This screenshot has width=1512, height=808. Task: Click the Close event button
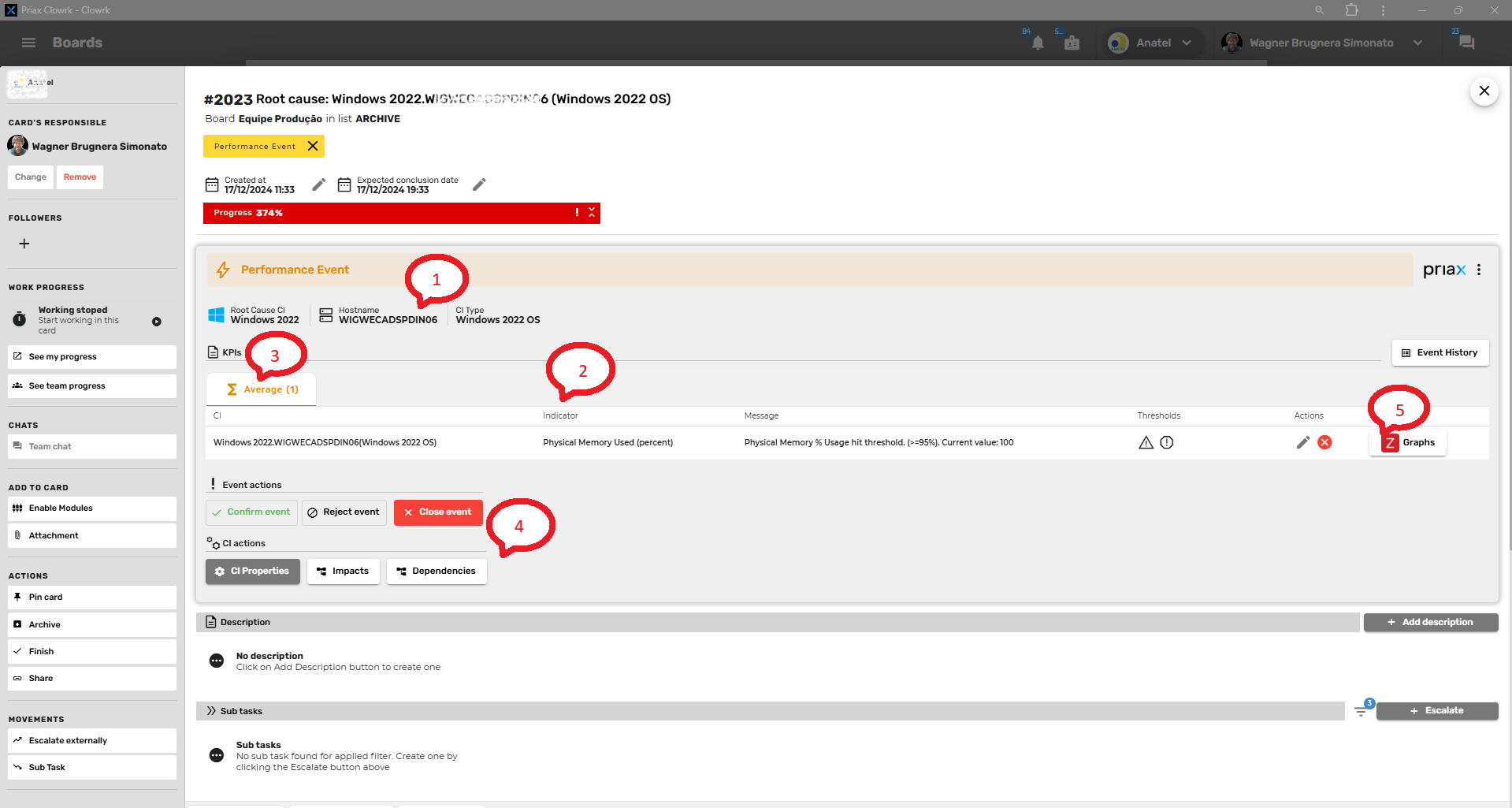click(x=438, y=512)
